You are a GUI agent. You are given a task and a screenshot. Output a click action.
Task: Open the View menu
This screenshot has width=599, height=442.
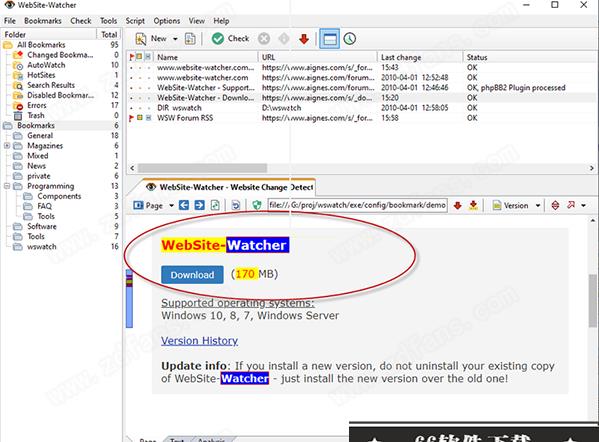click(x=196, y=21)
